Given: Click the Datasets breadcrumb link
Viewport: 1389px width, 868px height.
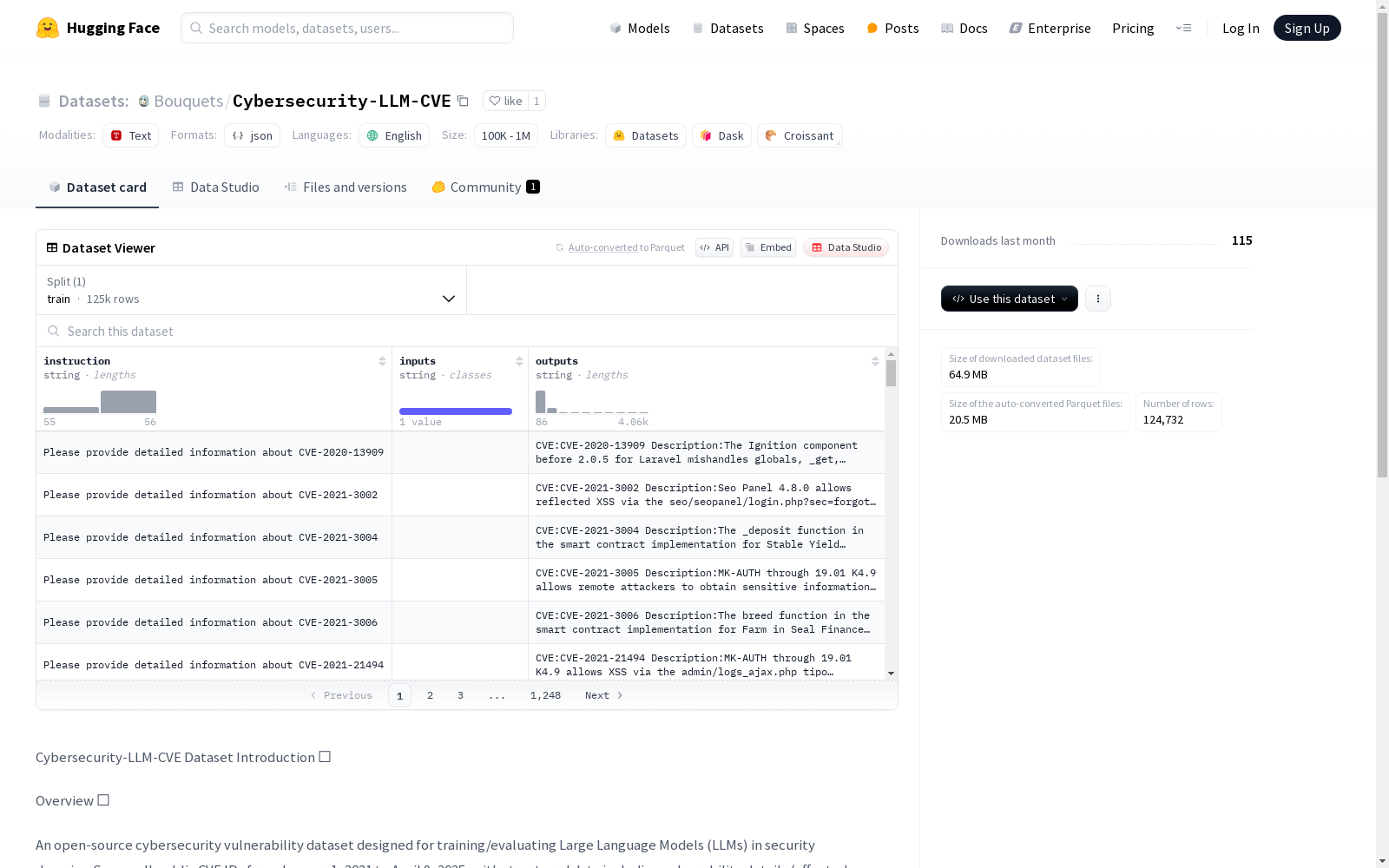Looking at the screenshot, I should pyautogui.click(x=94, y=101).
